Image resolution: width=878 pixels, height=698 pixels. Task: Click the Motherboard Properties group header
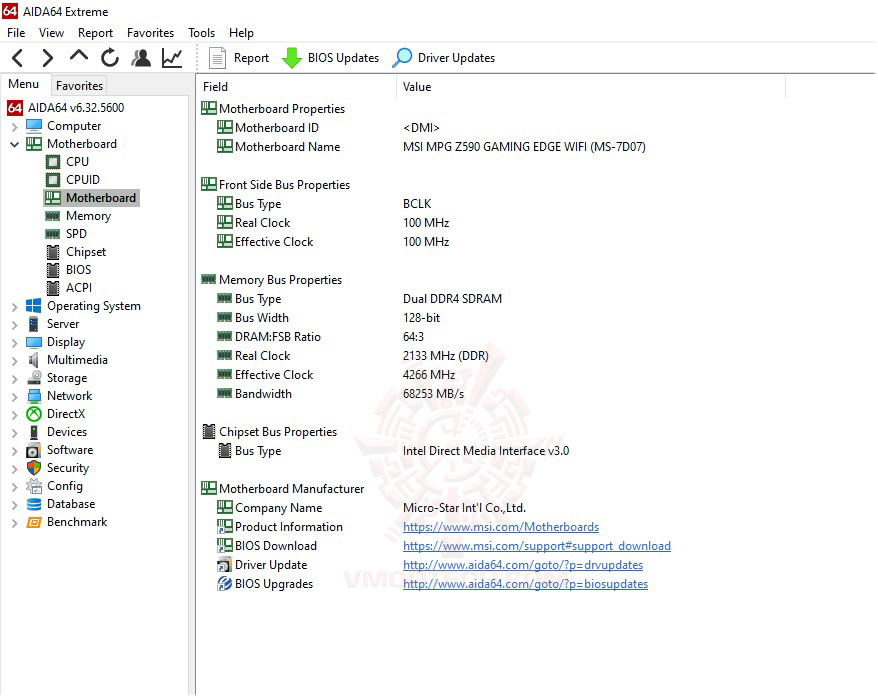pyautogui.click(x=273, y=109)
